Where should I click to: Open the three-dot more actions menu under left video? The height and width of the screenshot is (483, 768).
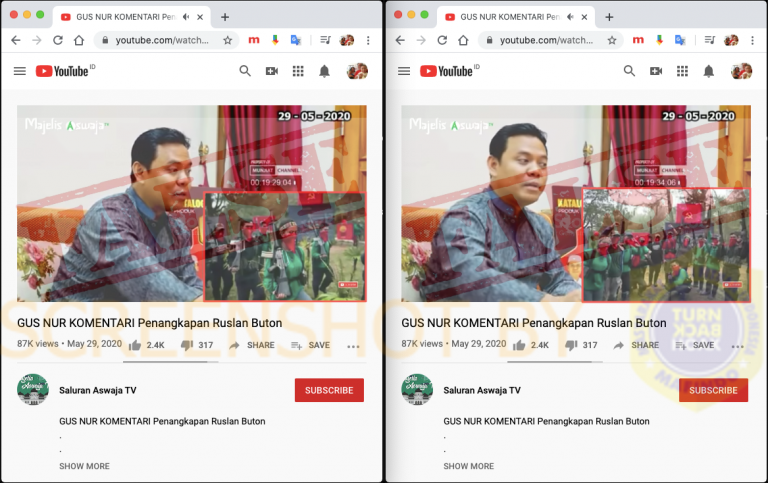(353, 346)
